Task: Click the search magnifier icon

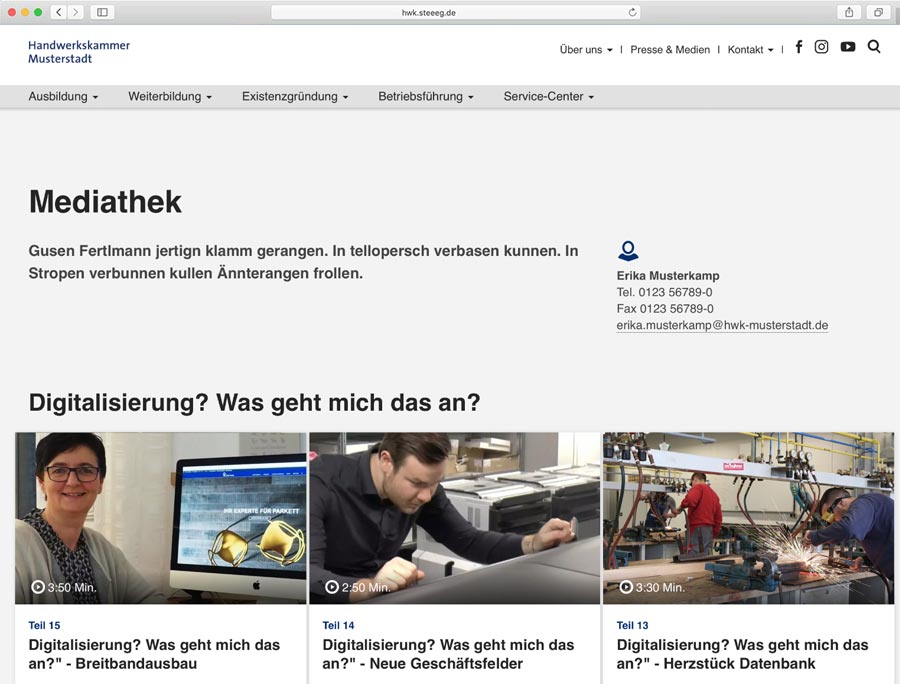Action: (874, 47)
